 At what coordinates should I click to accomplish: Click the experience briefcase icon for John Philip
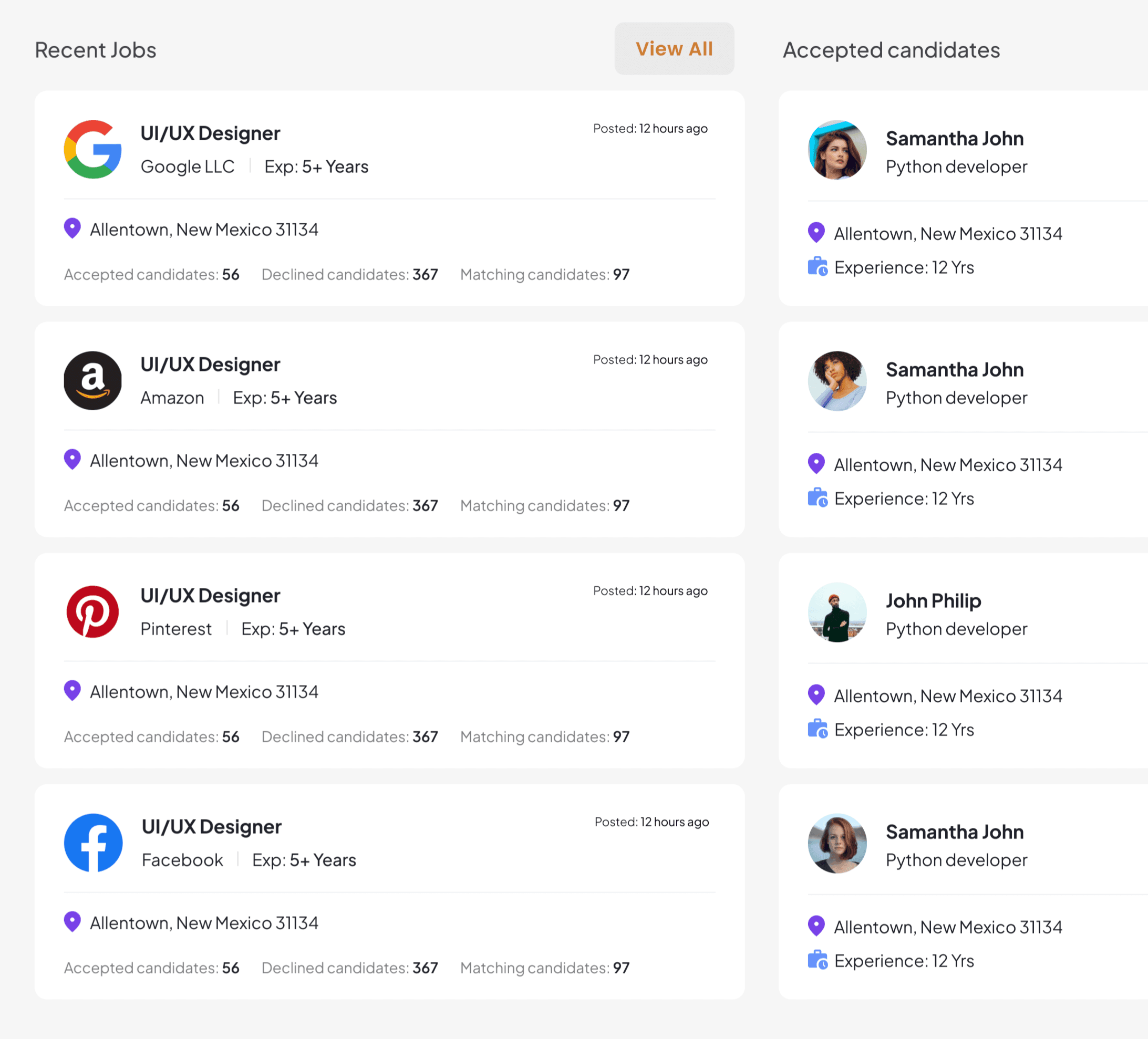point(818,729)
